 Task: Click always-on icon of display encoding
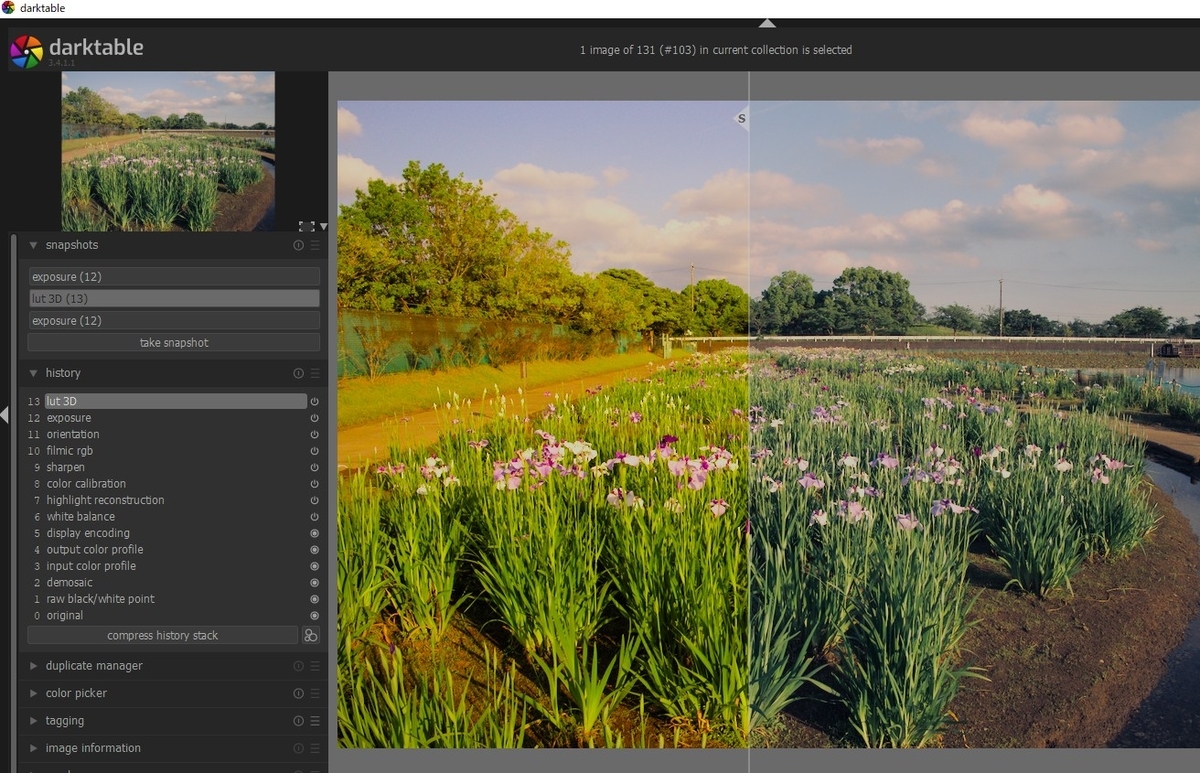(314, 533)
